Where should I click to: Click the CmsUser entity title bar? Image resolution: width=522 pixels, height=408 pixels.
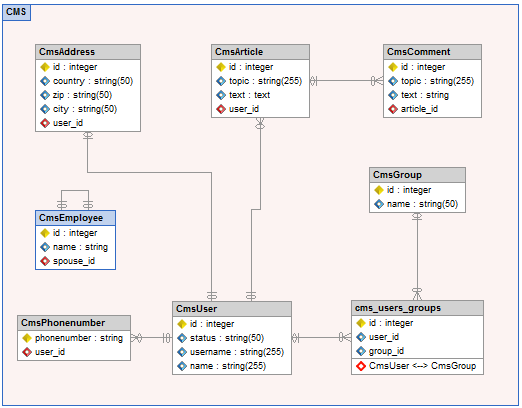tap(232, 309)
